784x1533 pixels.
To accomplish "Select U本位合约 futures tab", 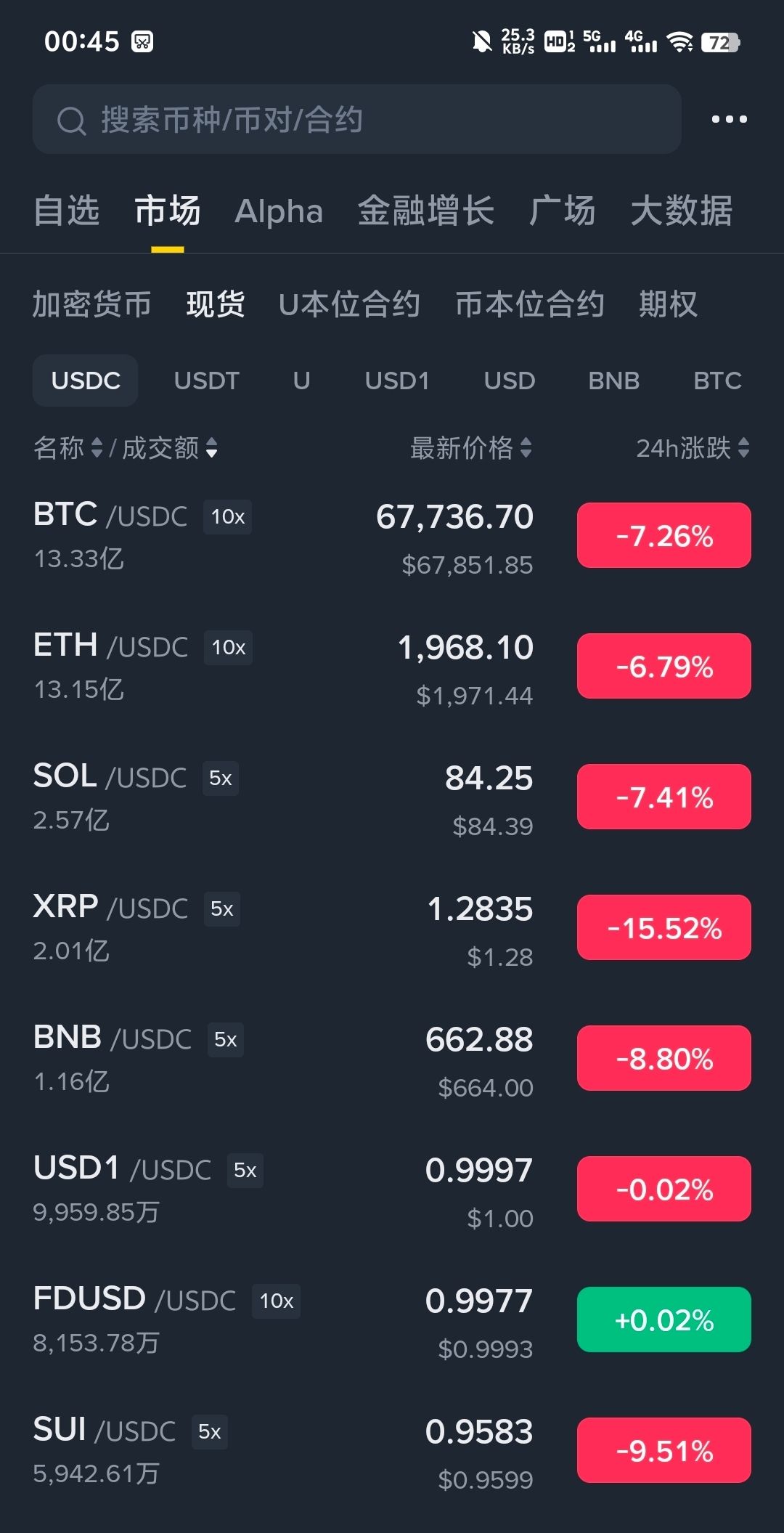I will (349, 304).
